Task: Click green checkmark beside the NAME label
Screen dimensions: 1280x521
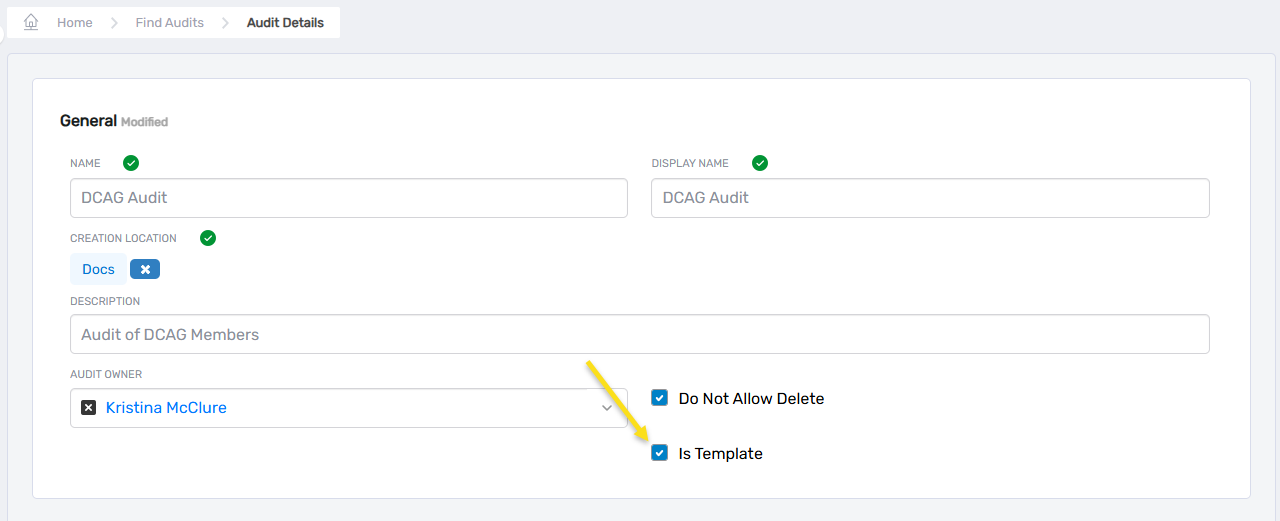Action: pyautogui.click(x=131, y=163)
